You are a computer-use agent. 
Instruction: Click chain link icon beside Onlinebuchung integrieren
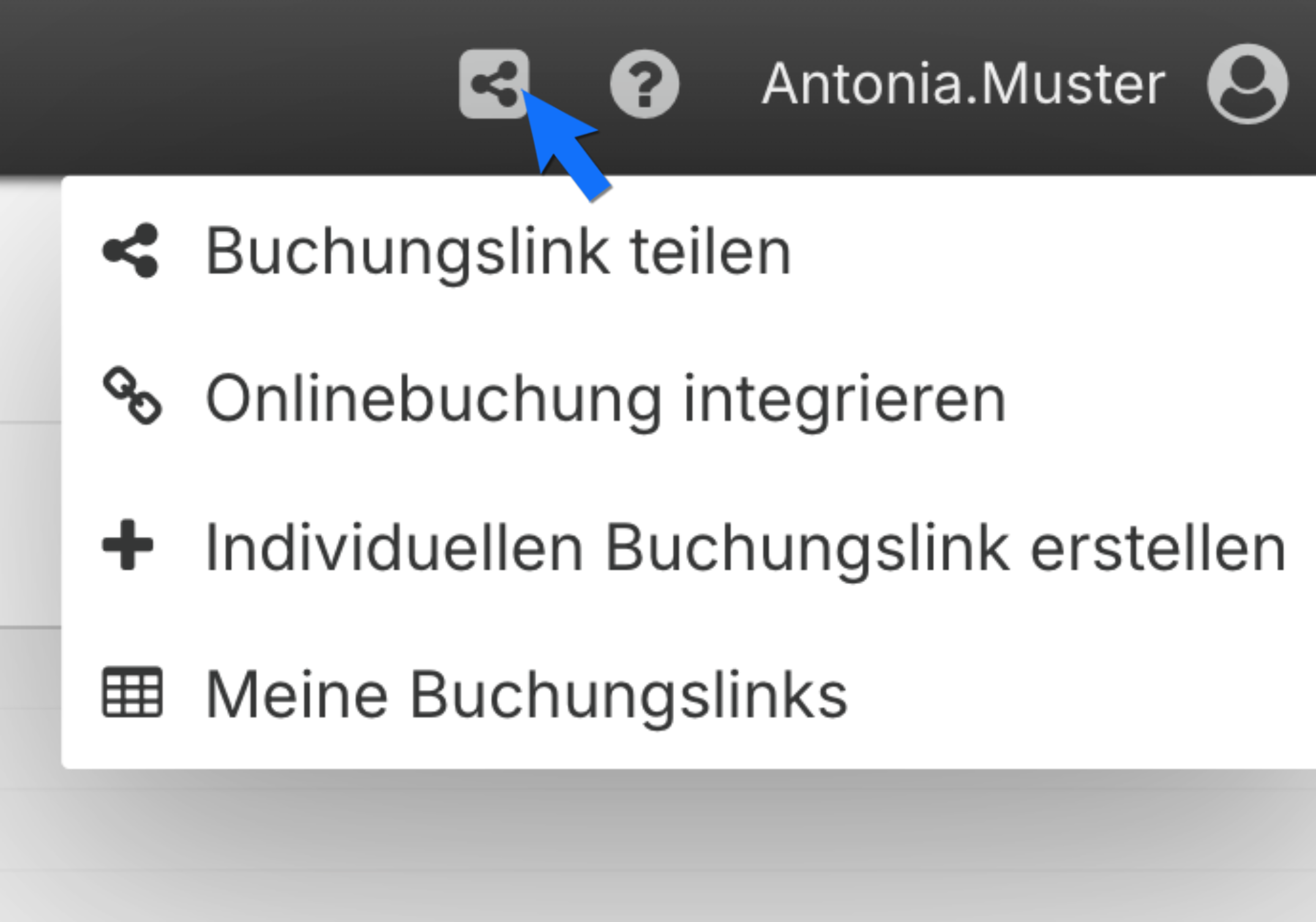click(x=132, y=396)
